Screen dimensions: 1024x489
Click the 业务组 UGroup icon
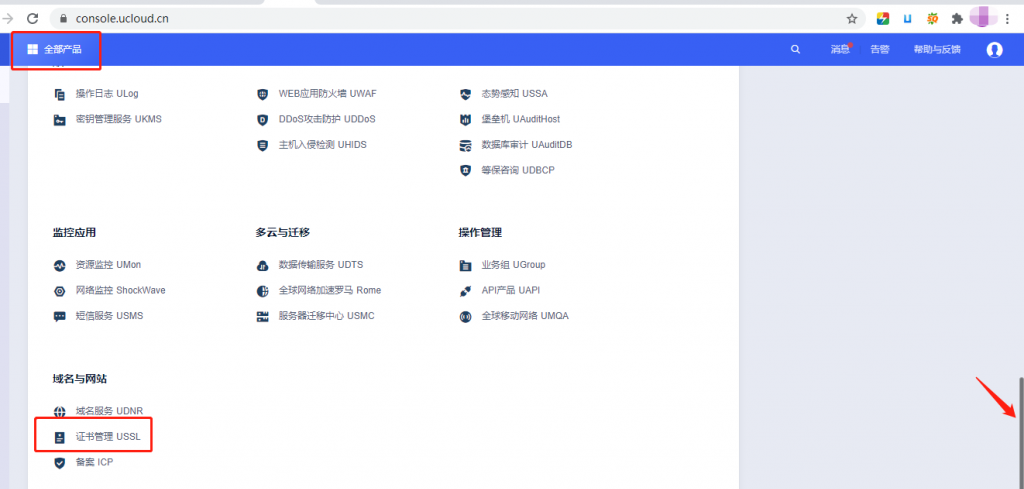465,266
